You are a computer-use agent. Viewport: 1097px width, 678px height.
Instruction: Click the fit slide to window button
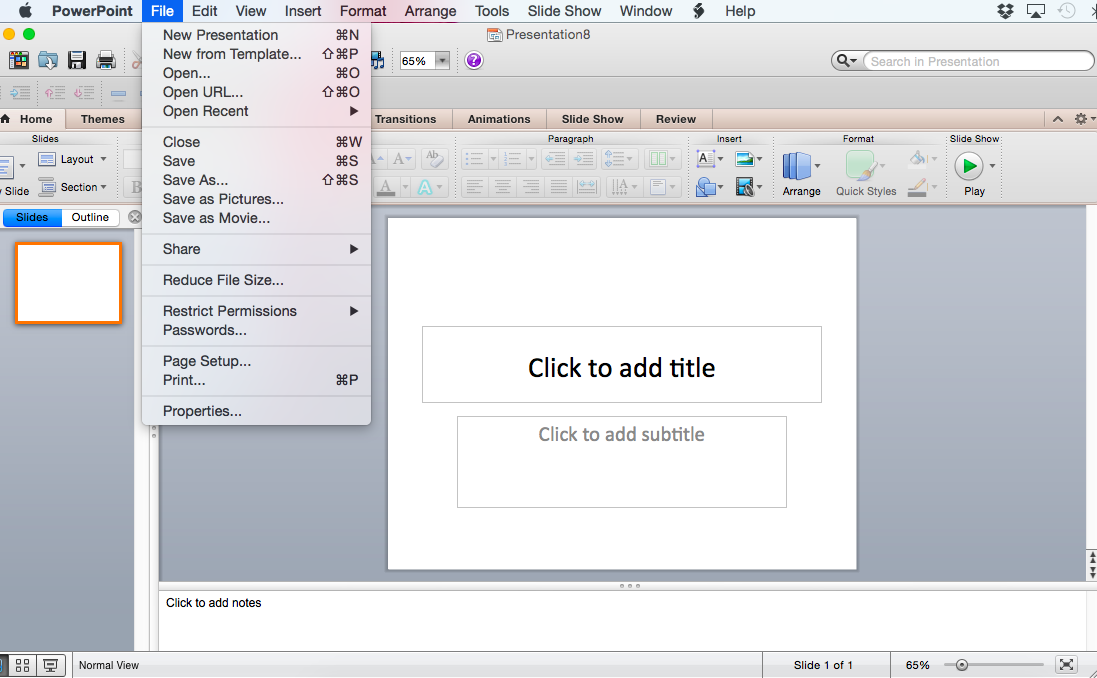1066,665
